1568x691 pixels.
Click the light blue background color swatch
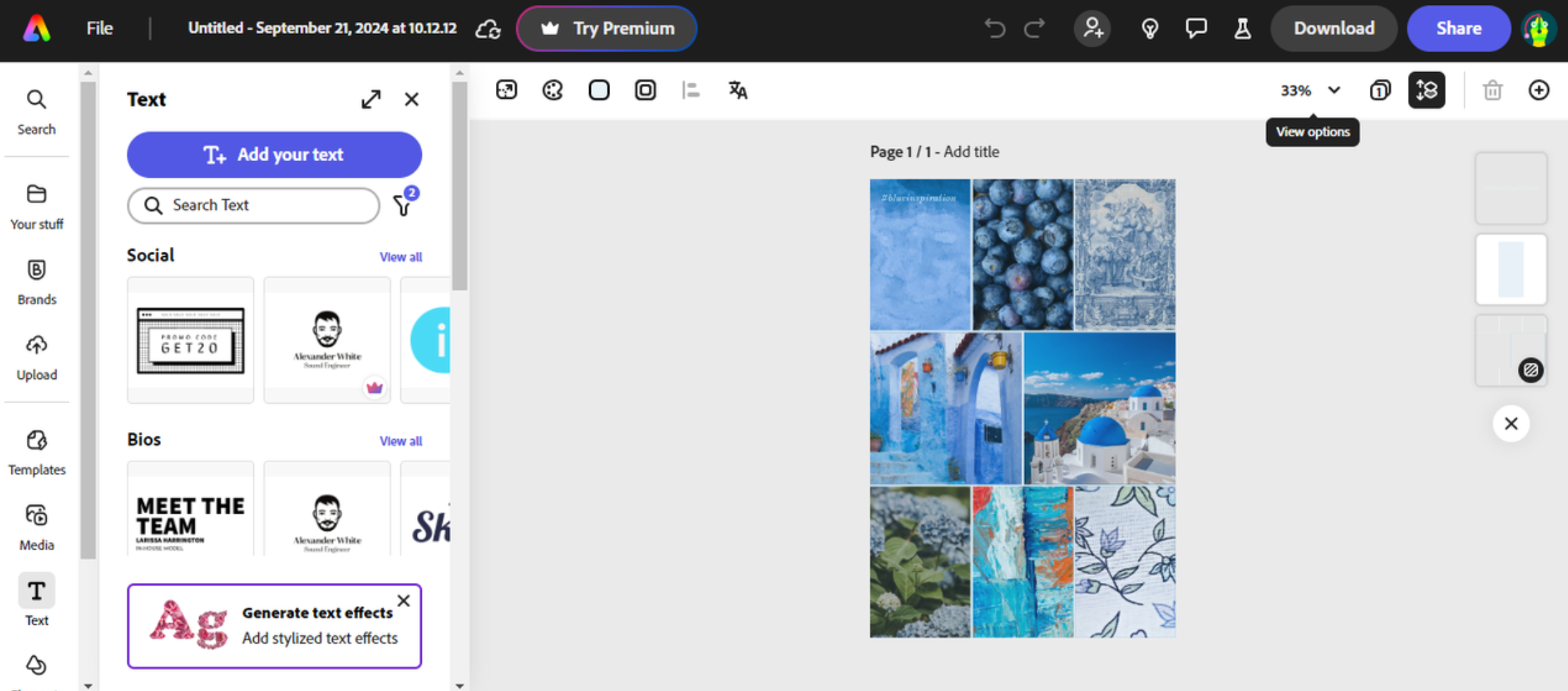click(599, 90)
